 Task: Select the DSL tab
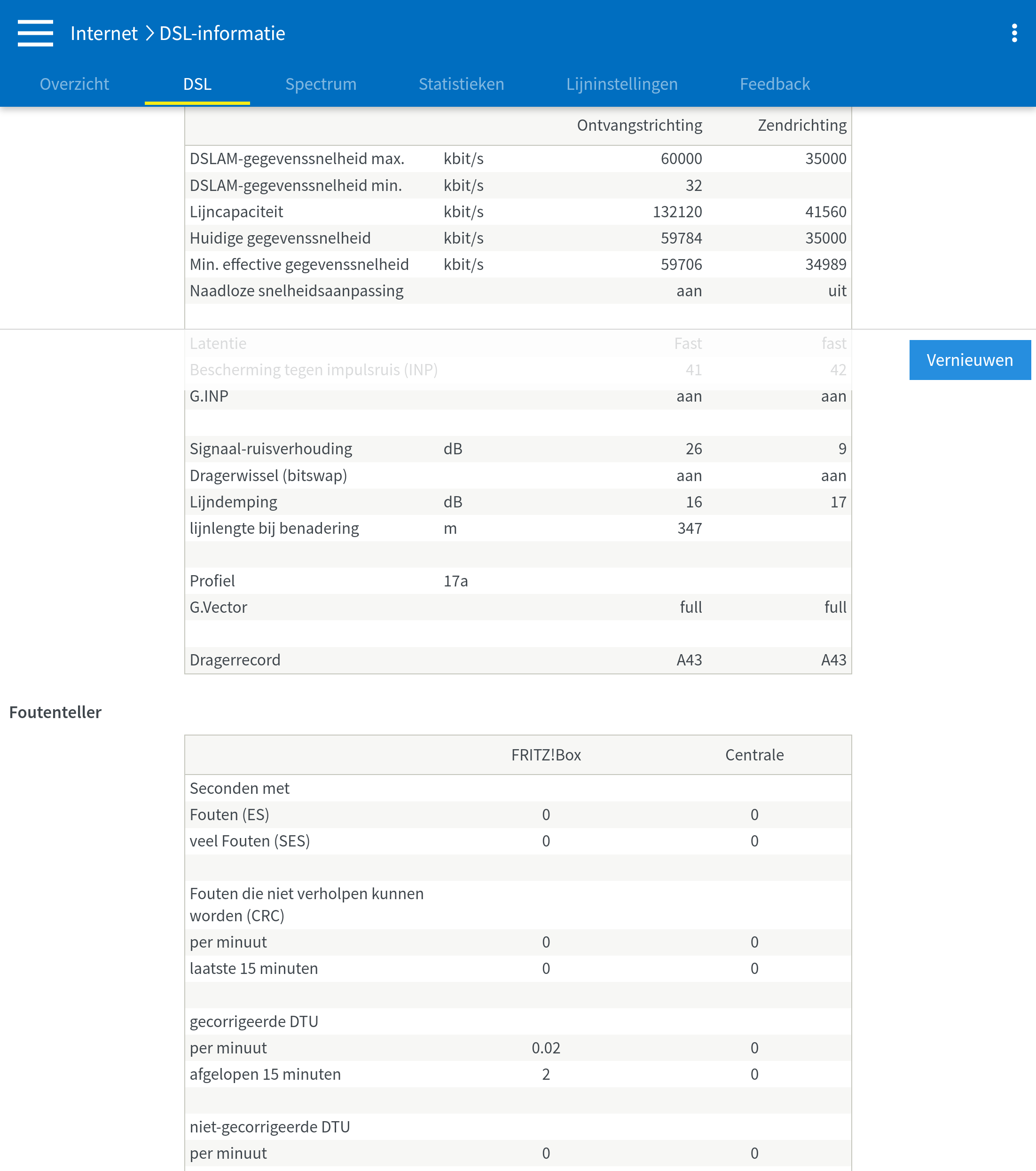[x=197, y=84]
